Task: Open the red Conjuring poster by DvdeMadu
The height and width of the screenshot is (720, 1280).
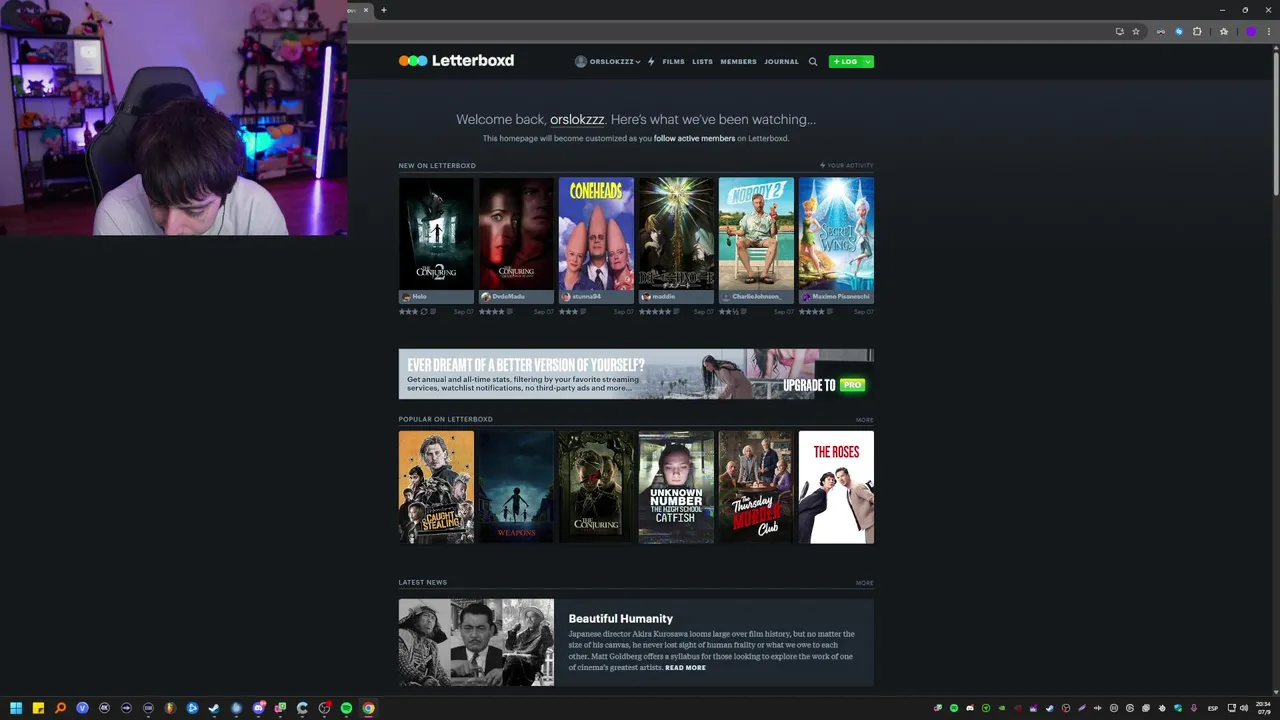Action: [x=516, y=234]
